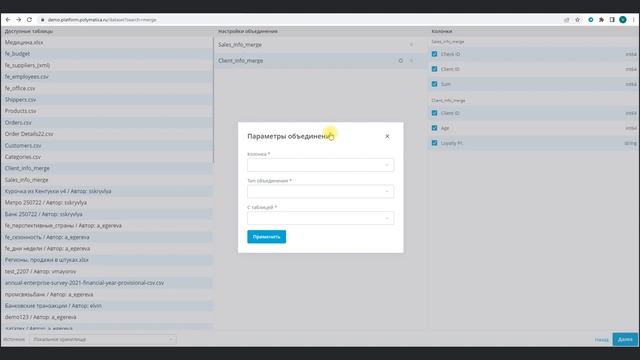
Task: Select the fe_сезонность table
Action: click(x=107, y=237)
